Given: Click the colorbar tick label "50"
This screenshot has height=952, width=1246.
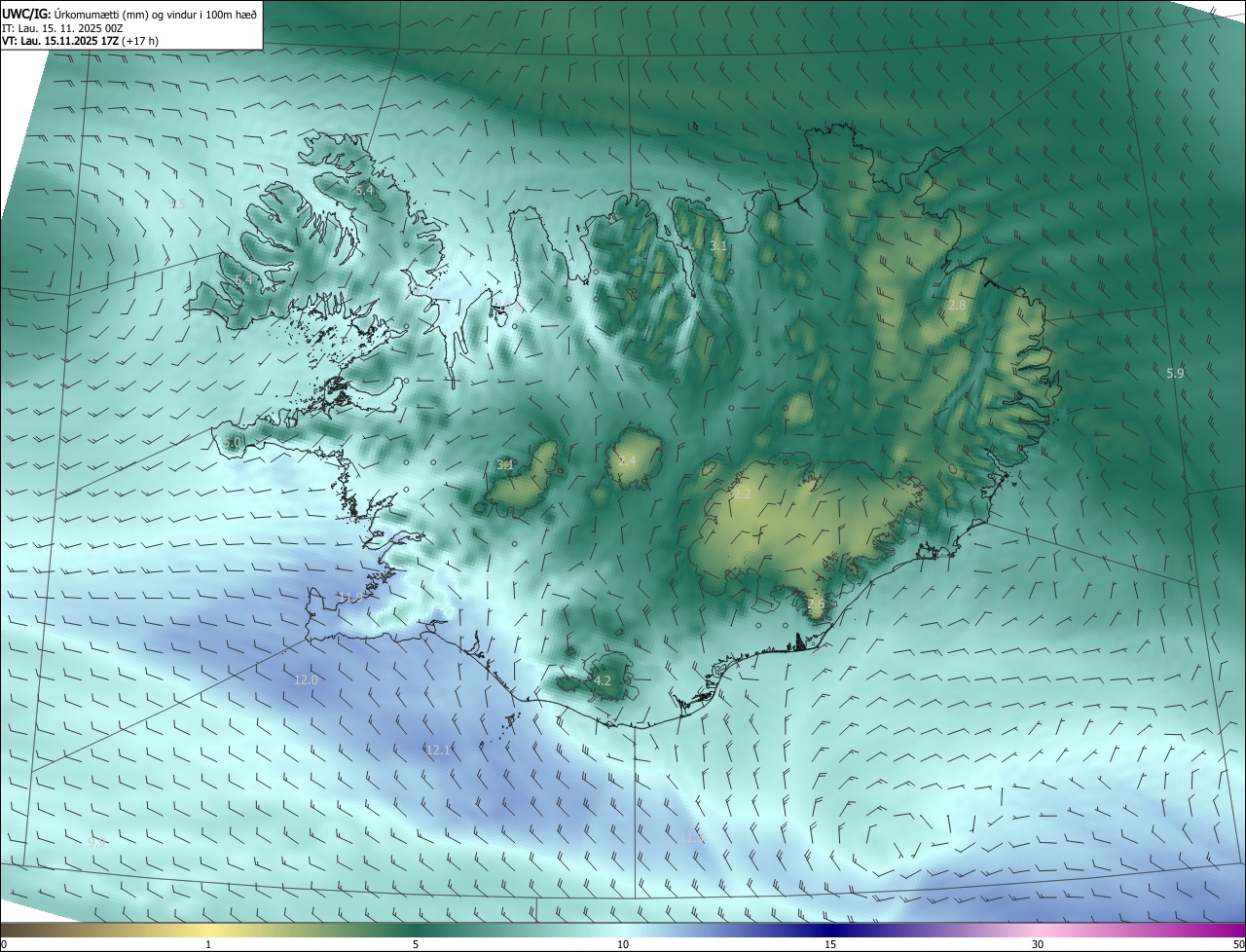Looking at the screenshot, I should (1238, 944).
